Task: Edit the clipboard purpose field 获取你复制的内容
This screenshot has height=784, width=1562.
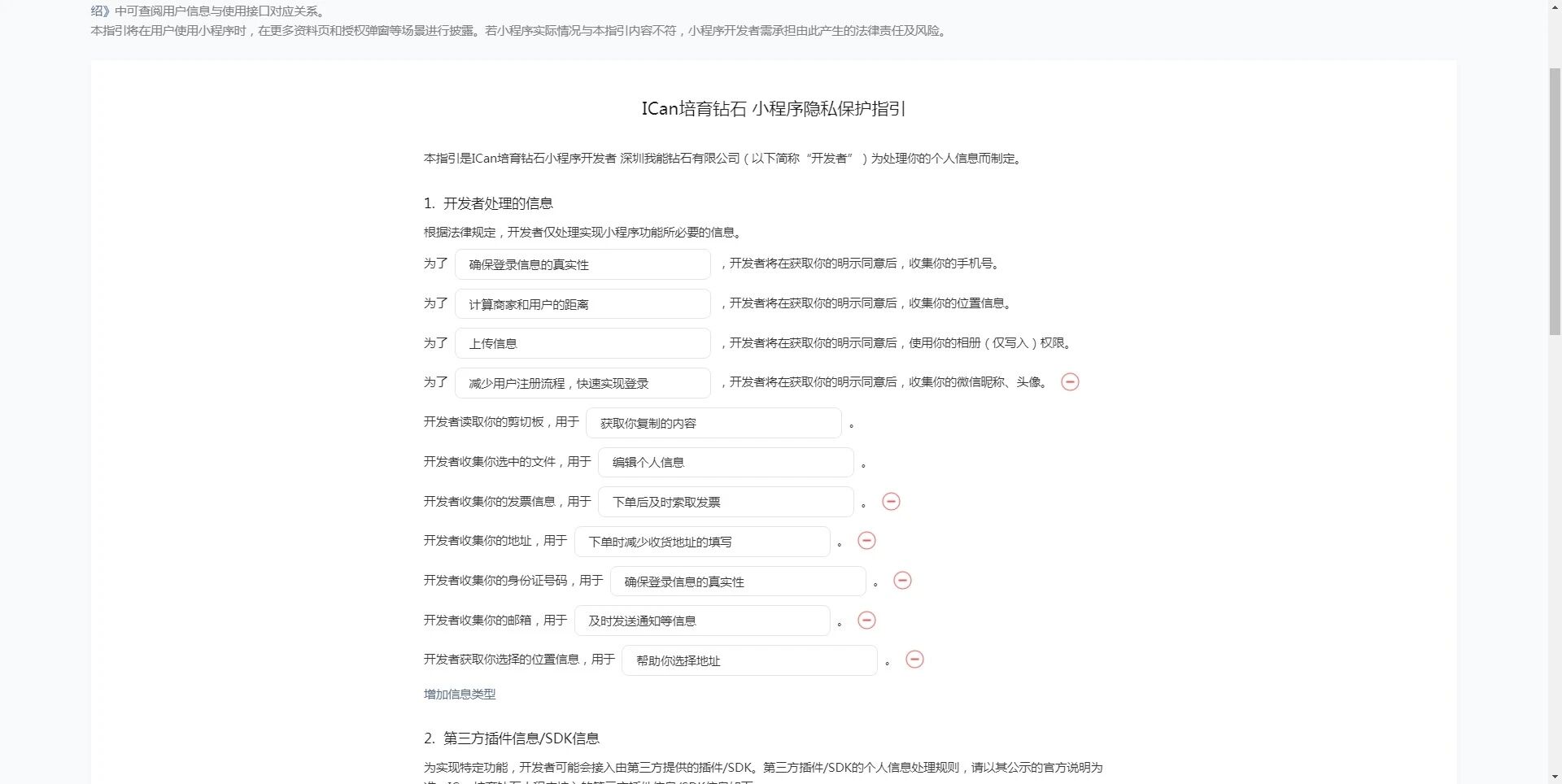Action: tap(713, 423)
